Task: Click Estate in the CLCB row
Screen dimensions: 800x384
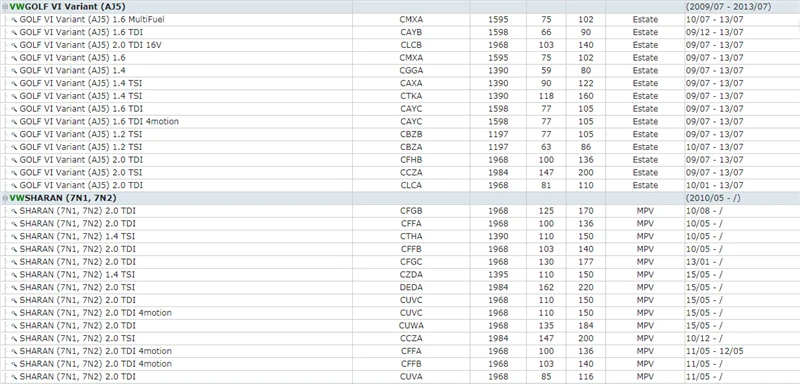Action: point(645,45)
